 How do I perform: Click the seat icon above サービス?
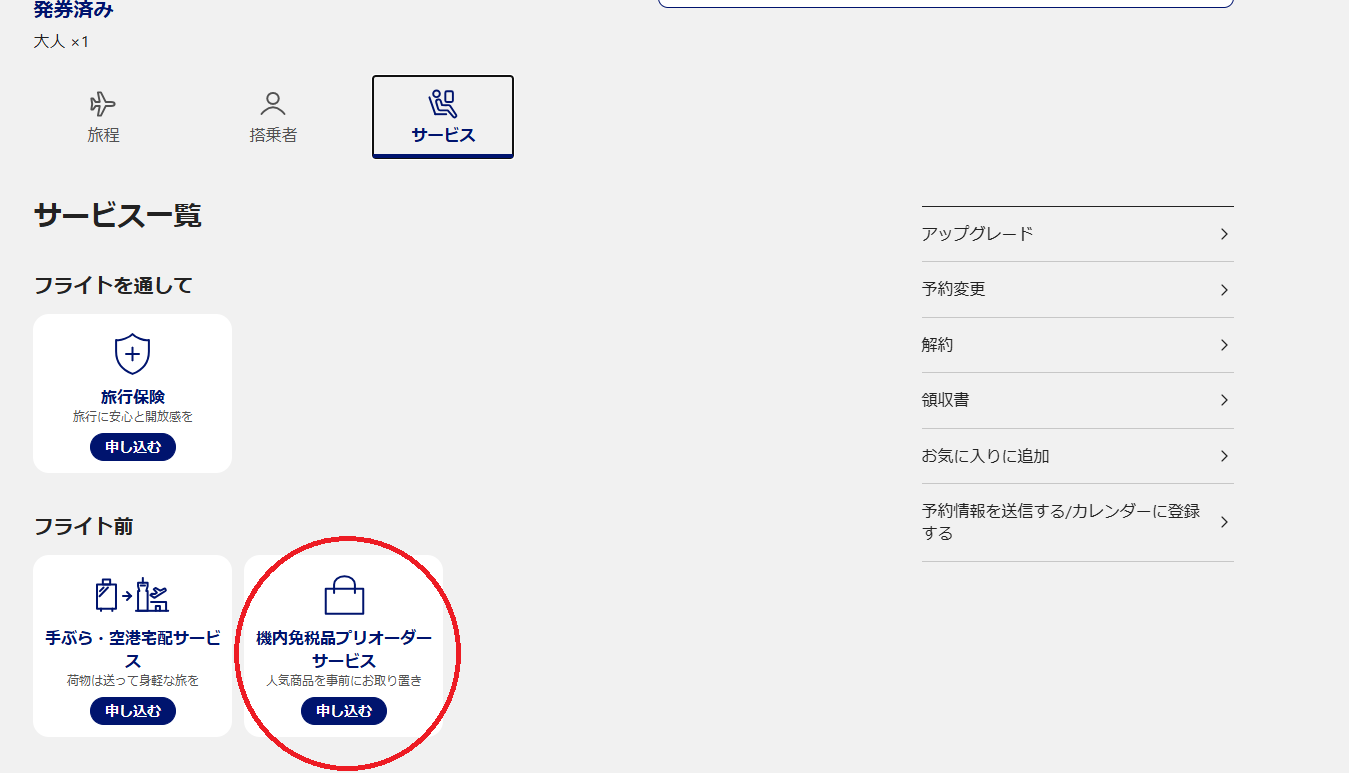(442, 103)
